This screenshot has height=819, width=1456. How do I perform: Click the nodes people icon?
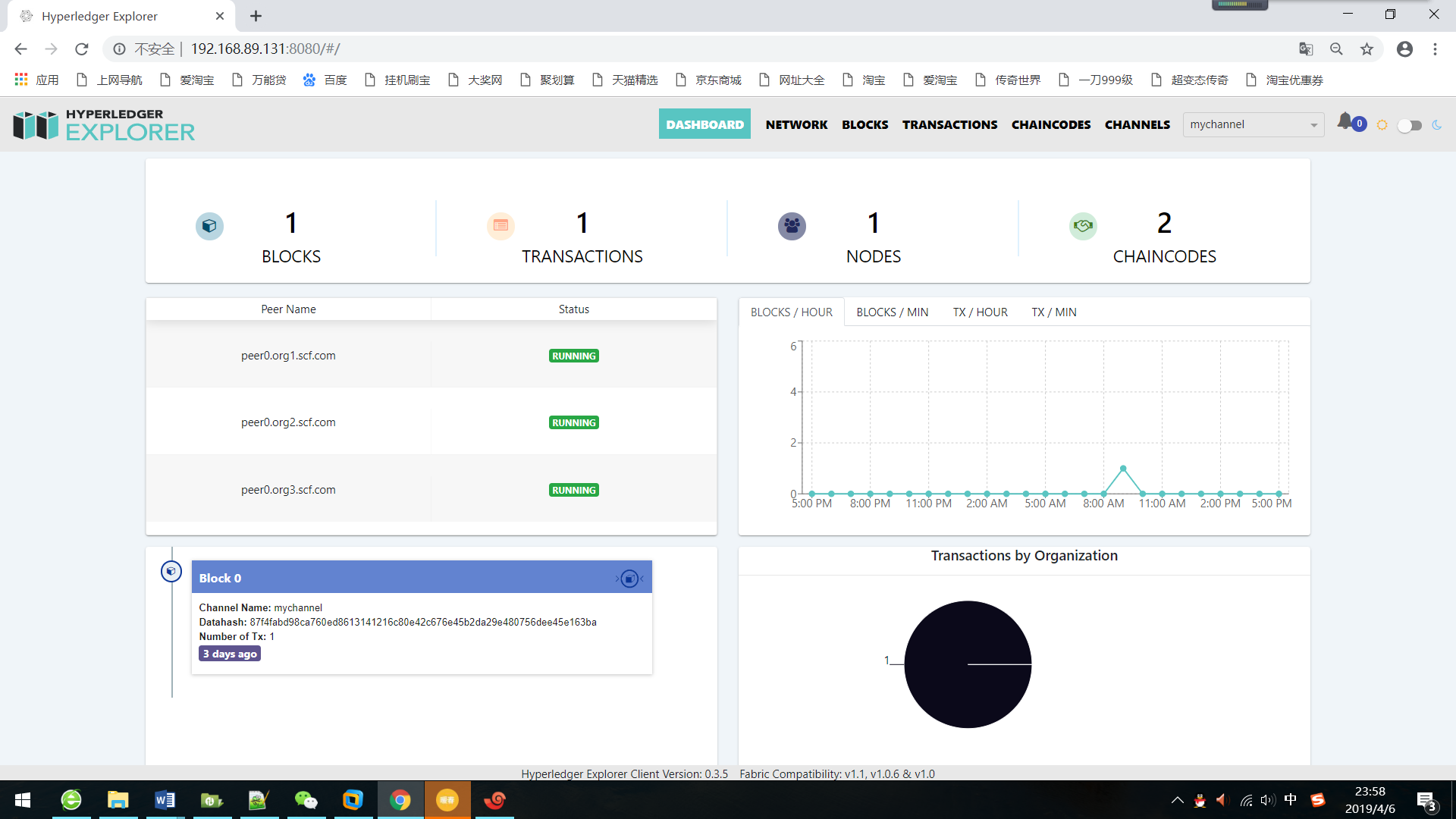(792, 225)
